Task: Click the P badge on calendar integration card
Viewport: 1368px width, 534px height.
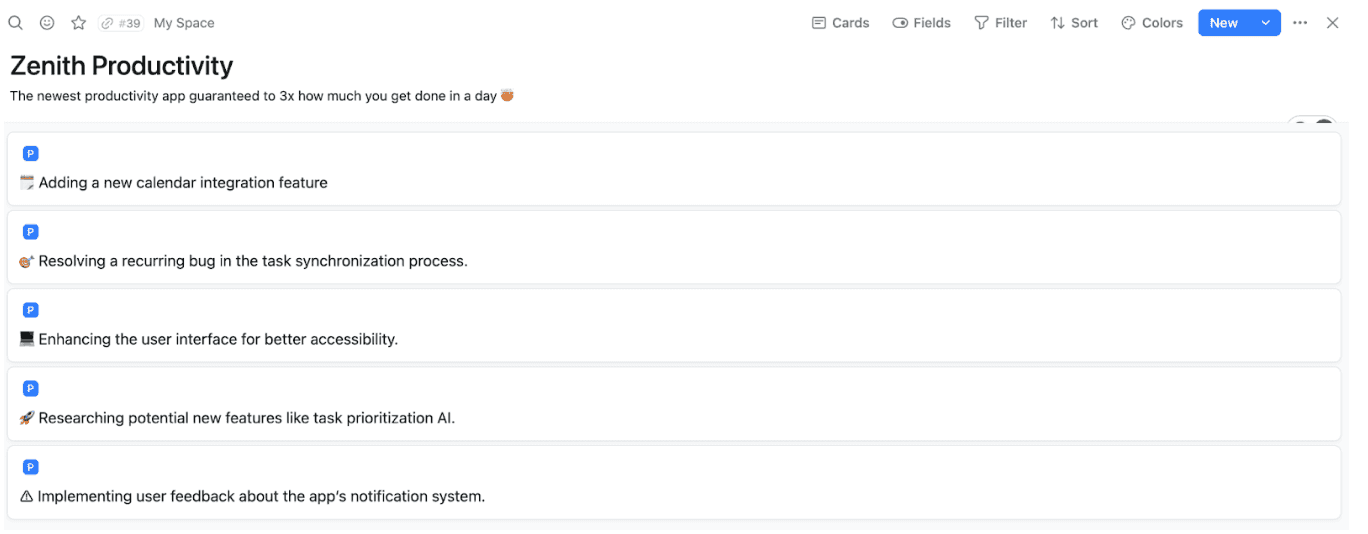Action: tap(31, 154)
